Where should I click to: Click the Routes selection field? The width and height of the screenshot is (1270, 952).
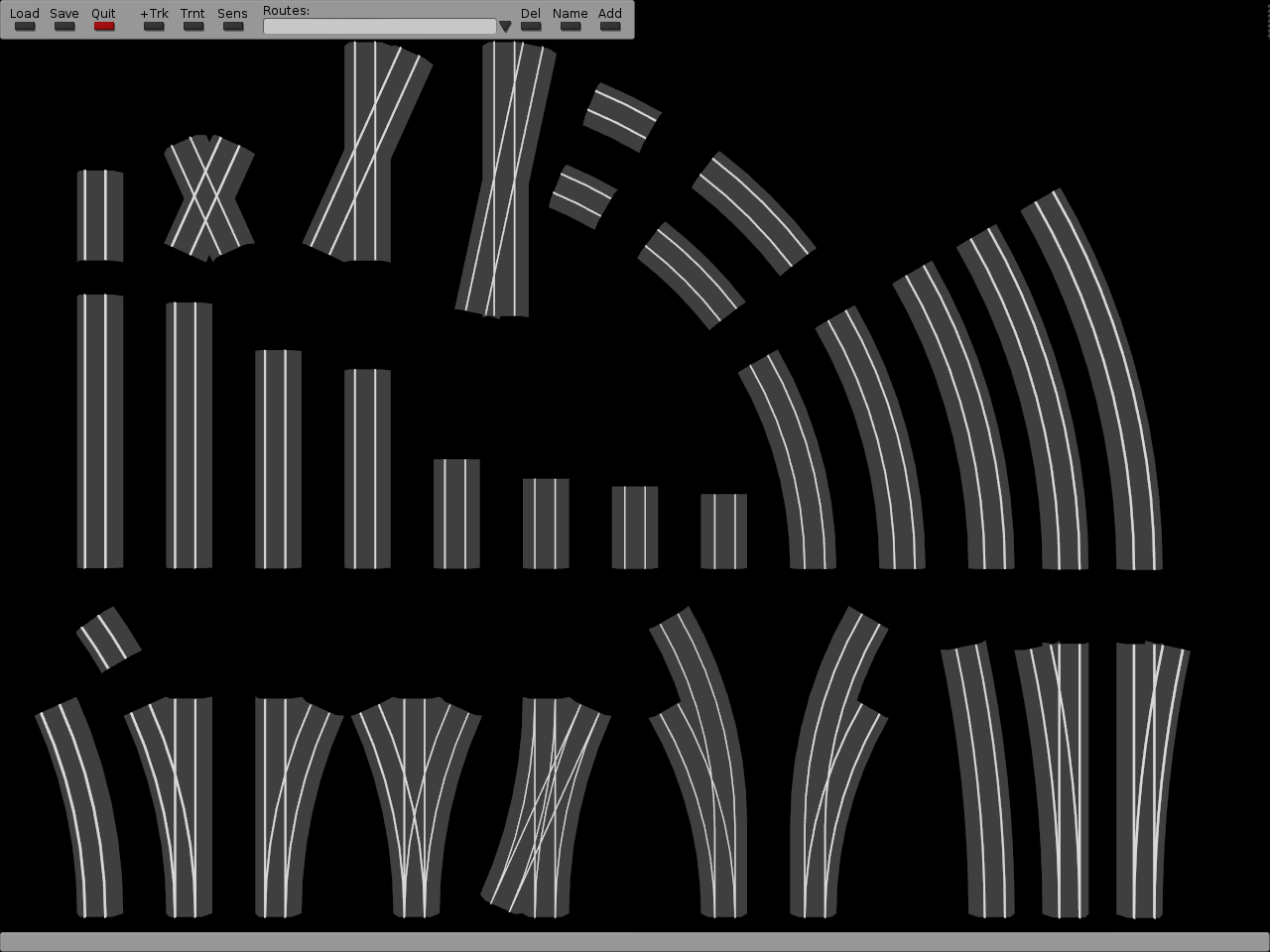pyautogui.click(x=379, y=27)
